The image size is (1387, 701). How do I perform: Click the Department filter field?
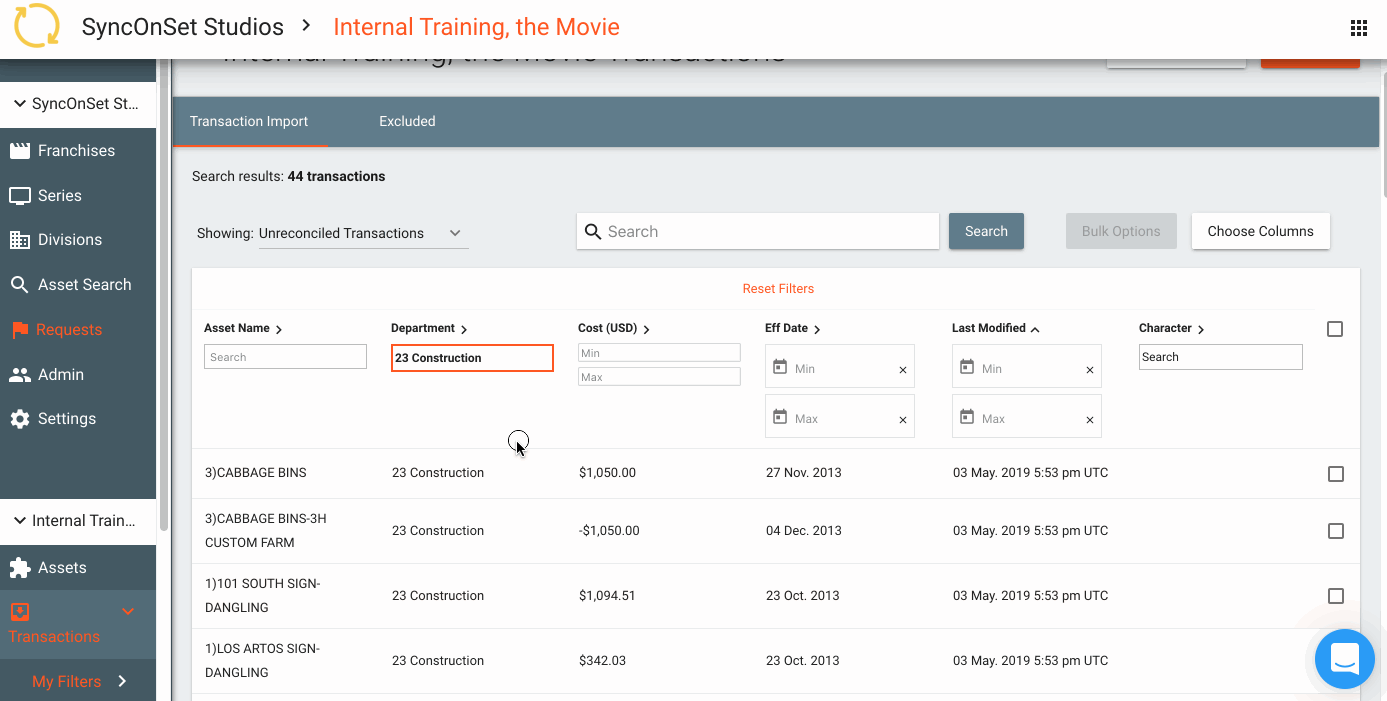[x=472, y=358]
